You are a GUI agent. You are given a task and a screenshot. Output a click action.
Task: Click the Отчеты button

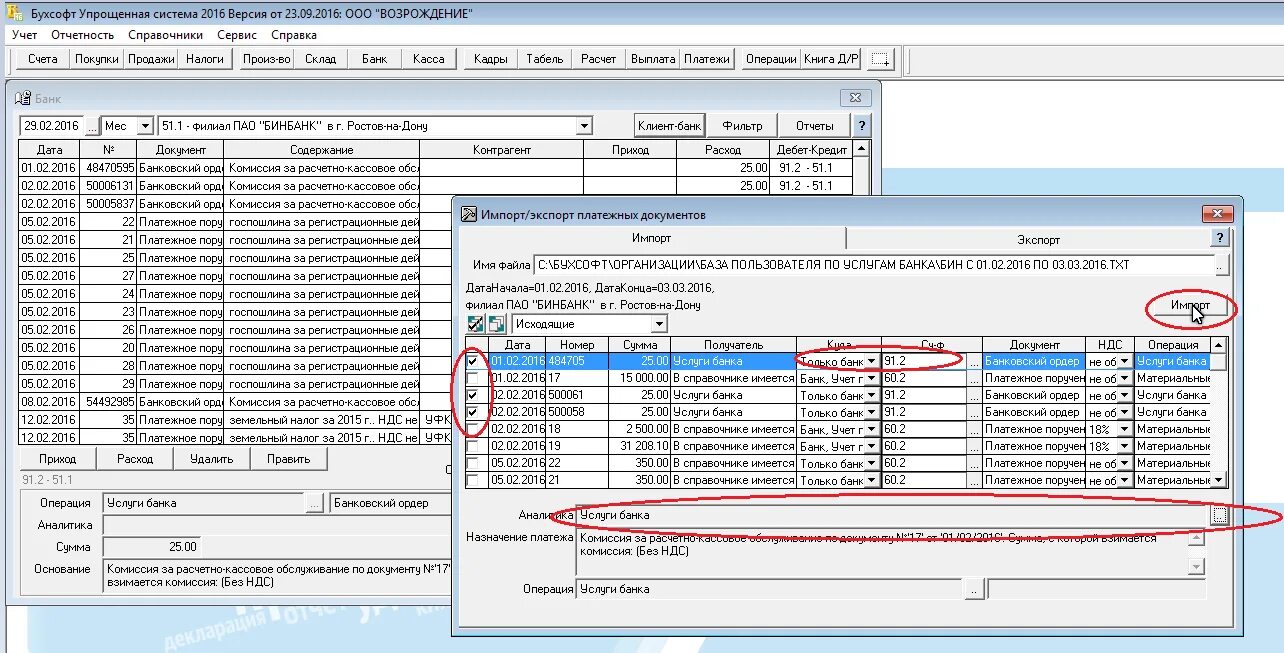click(x=815, y=126)
